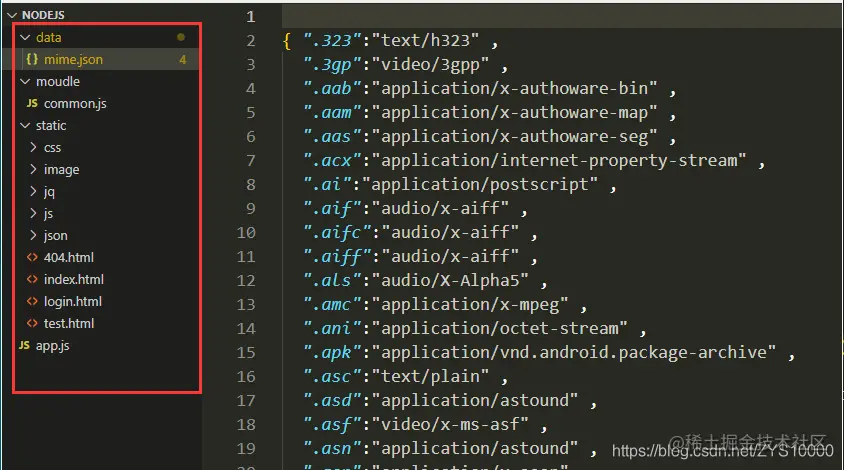Viewport: 844px width, 470px height.
Task: Click the ".aiff" key
Action: (337, 257)
